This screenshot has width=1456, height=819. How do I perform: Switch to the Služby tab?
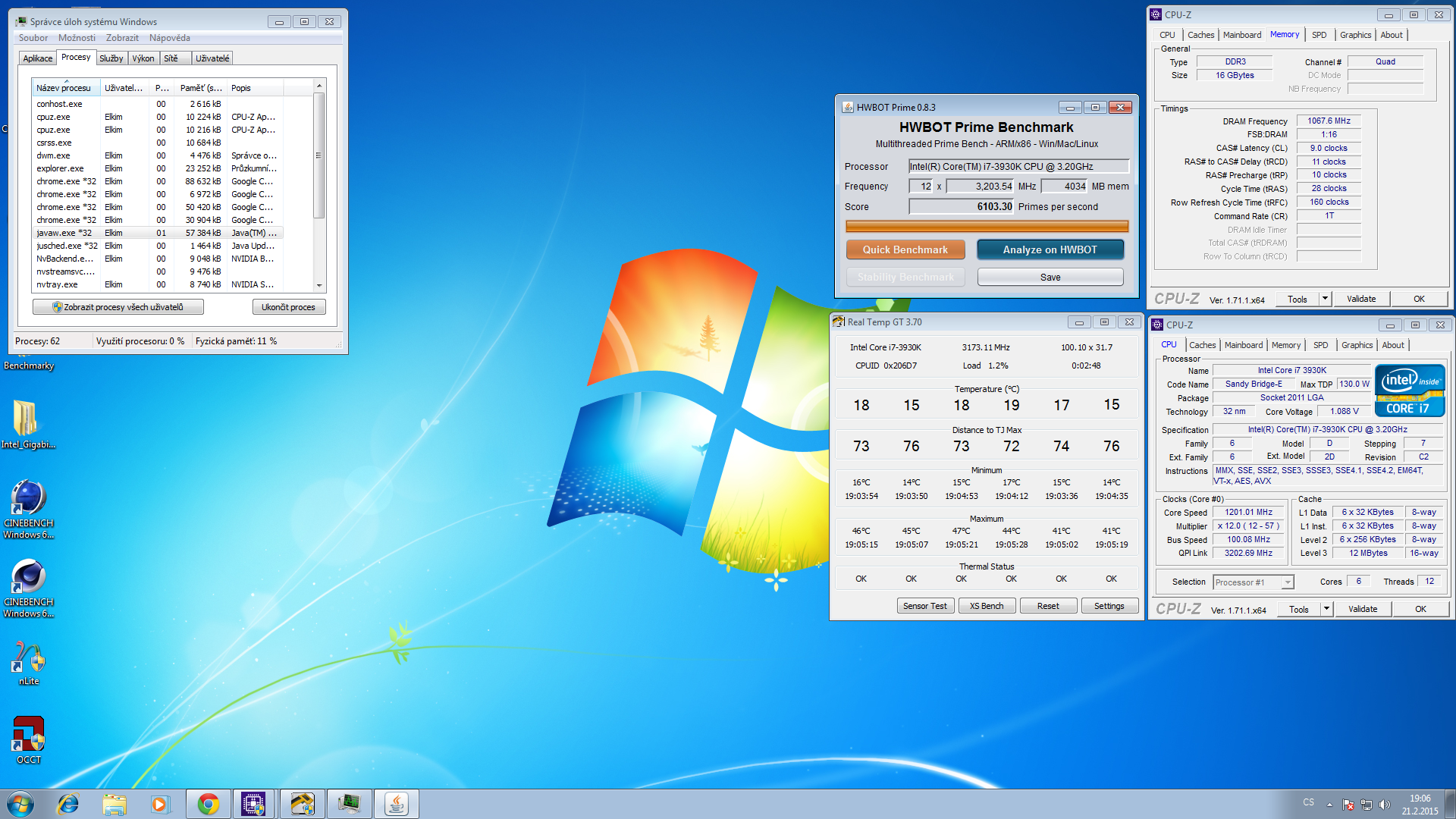(111, 58)
